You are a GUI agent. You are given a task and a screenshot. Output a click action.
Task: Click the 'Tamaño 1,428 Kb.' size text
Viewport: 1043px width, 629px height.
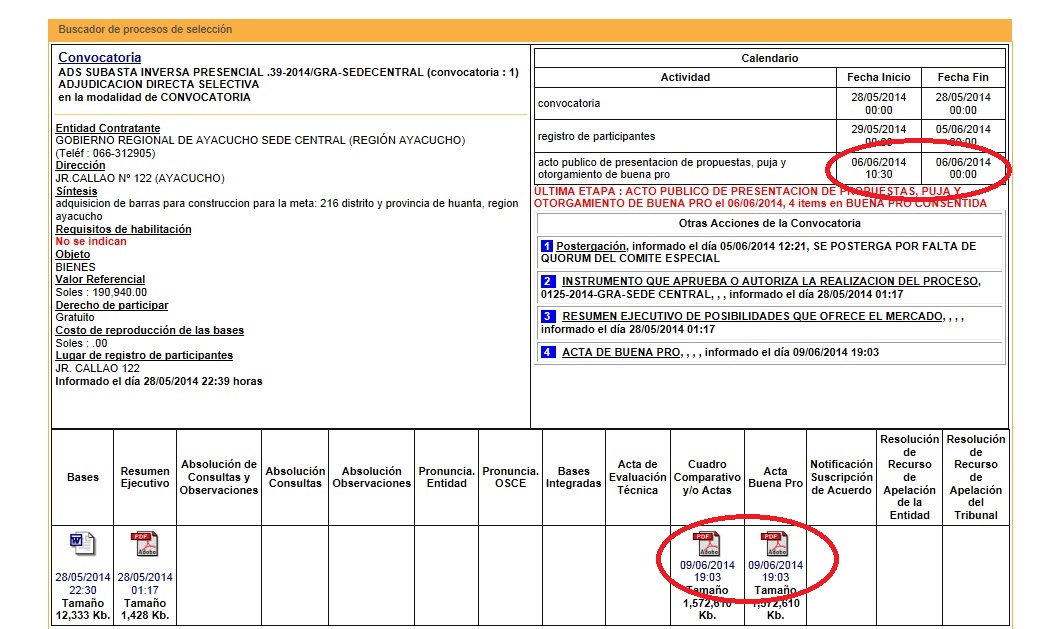click(x=145, y=609)
